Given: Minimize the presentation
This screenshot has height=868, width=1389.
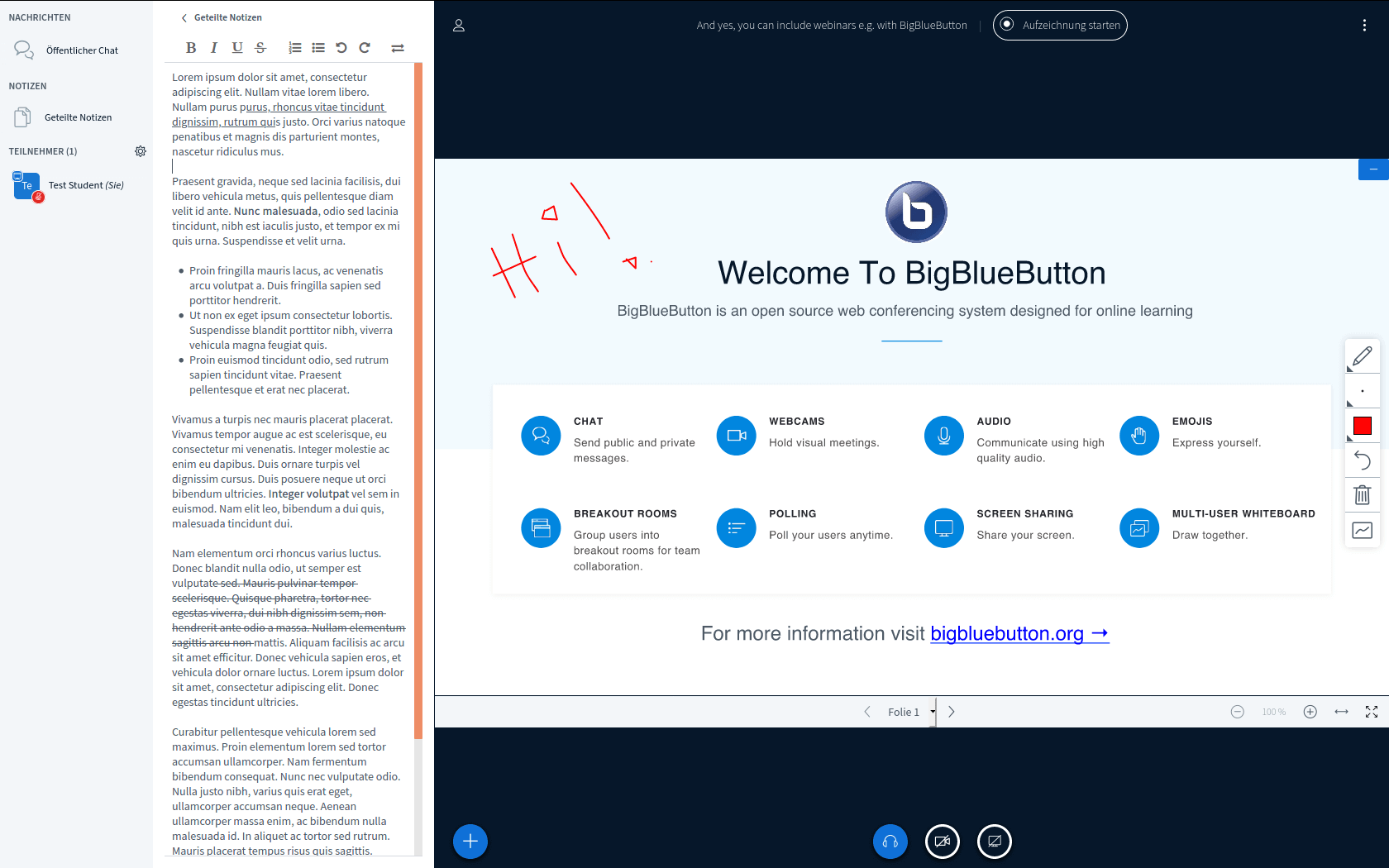Looking at the screenshot, I should (1373, 169).
